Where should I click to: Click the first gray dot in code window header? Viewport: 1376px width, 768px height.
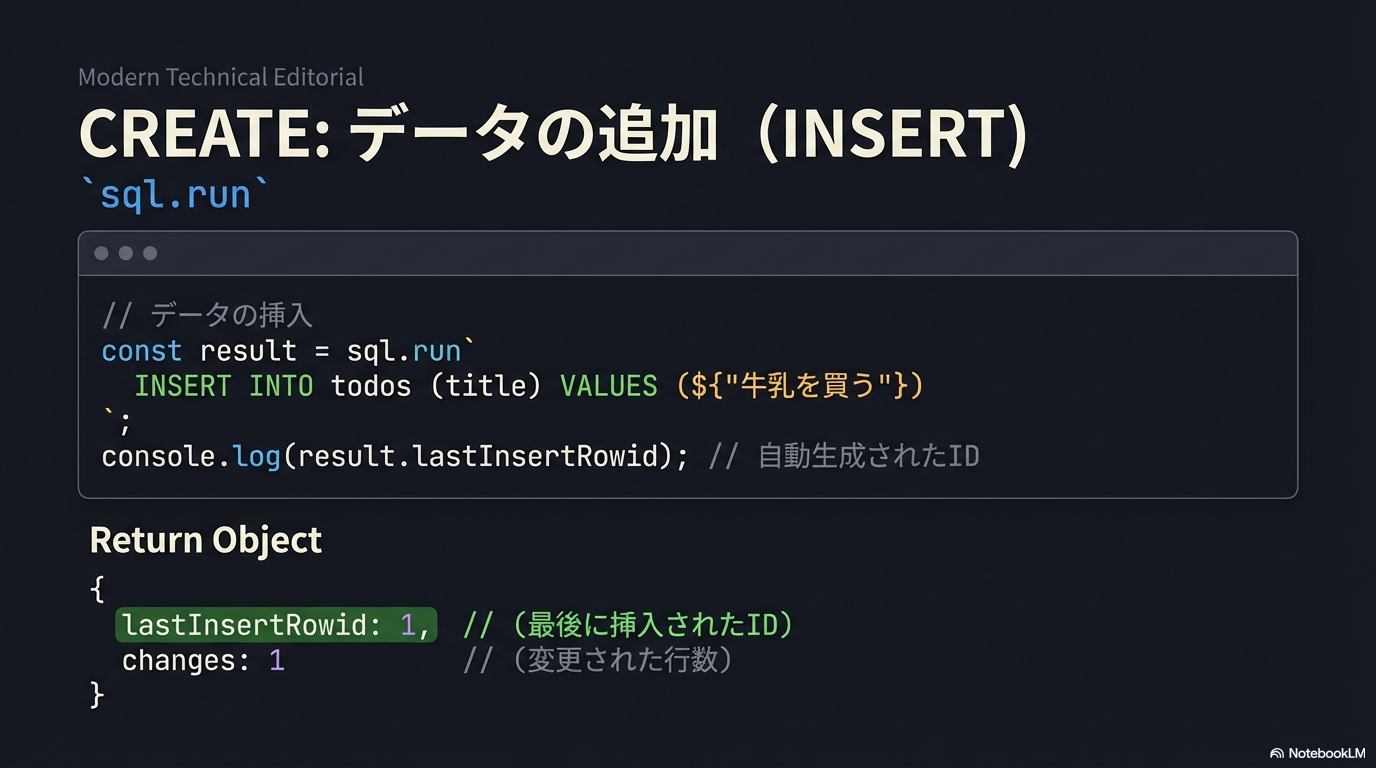click(101, 253)
